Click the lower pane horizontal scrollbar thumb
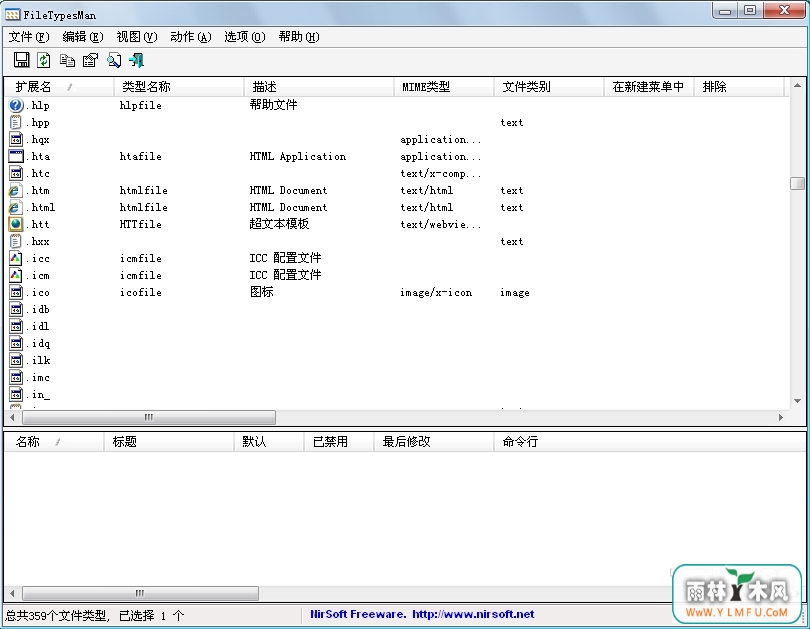 coord(140,593)
